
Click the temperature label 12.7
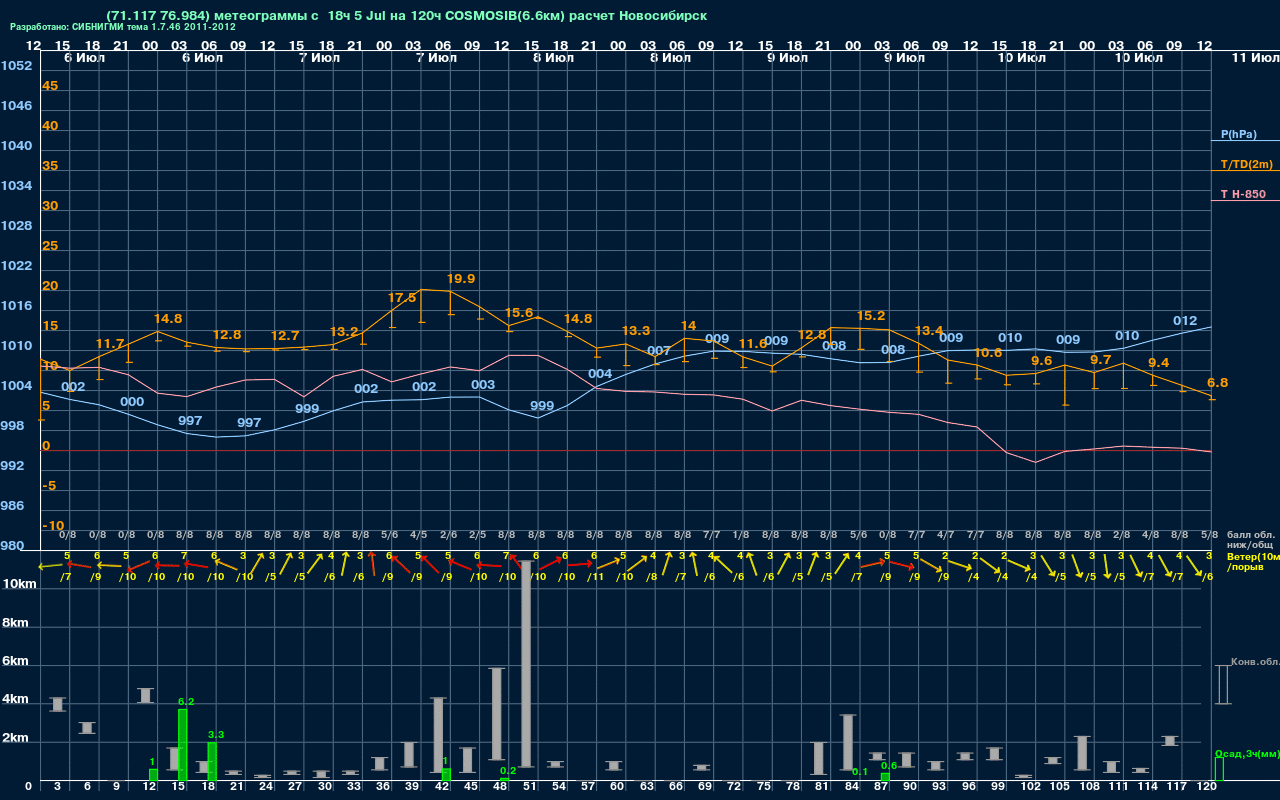pos(285,336)
